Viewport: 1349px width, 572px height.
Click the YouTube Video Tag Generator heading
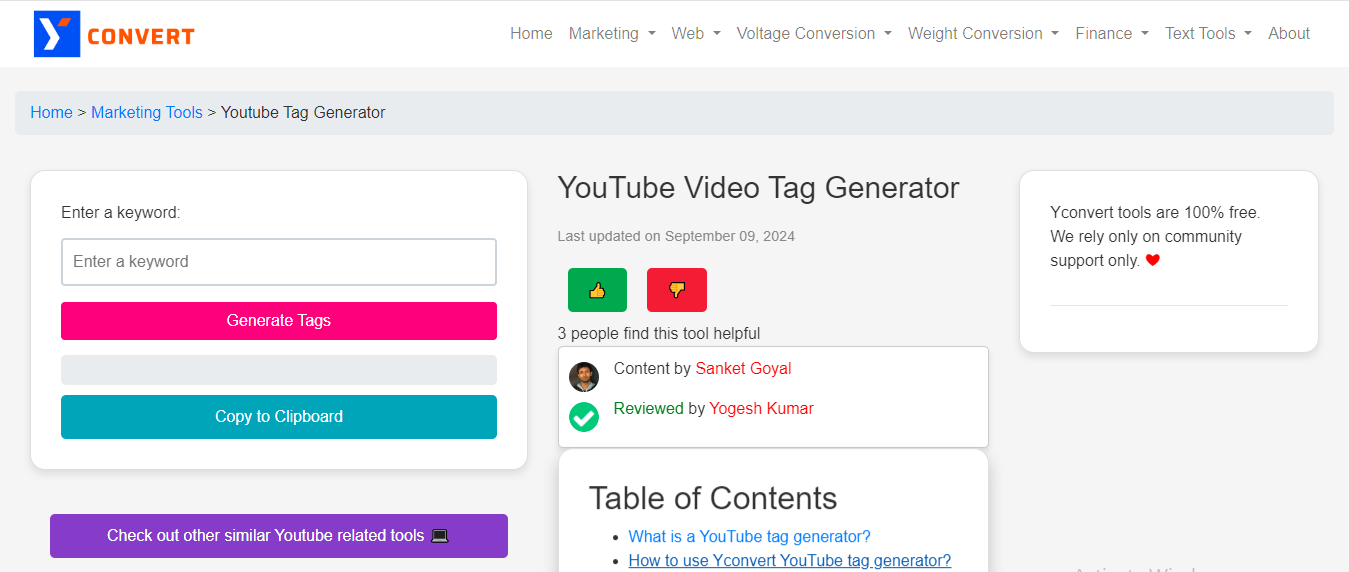(758, 188)
